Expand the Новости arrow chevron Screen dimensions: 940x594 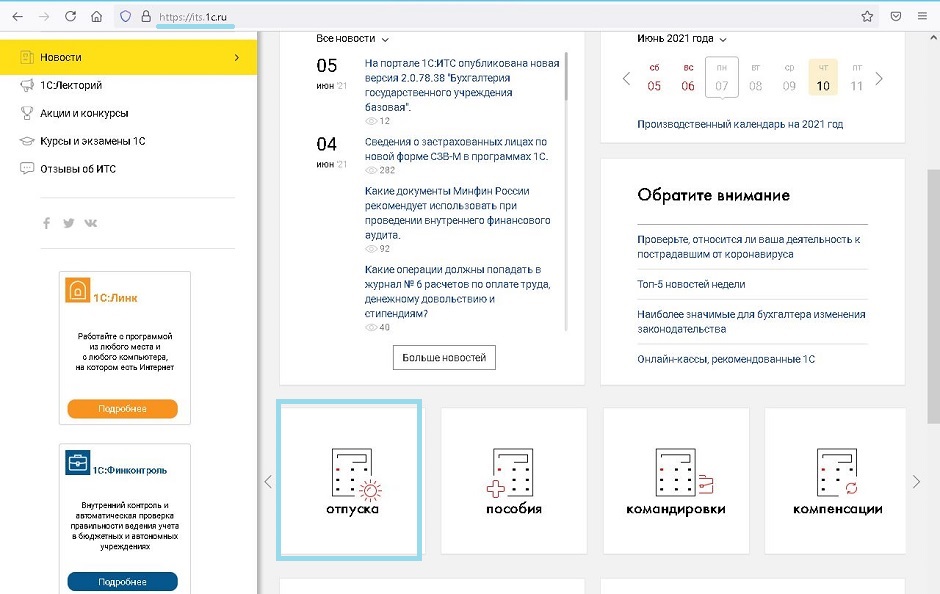click(x=237, y=58)
